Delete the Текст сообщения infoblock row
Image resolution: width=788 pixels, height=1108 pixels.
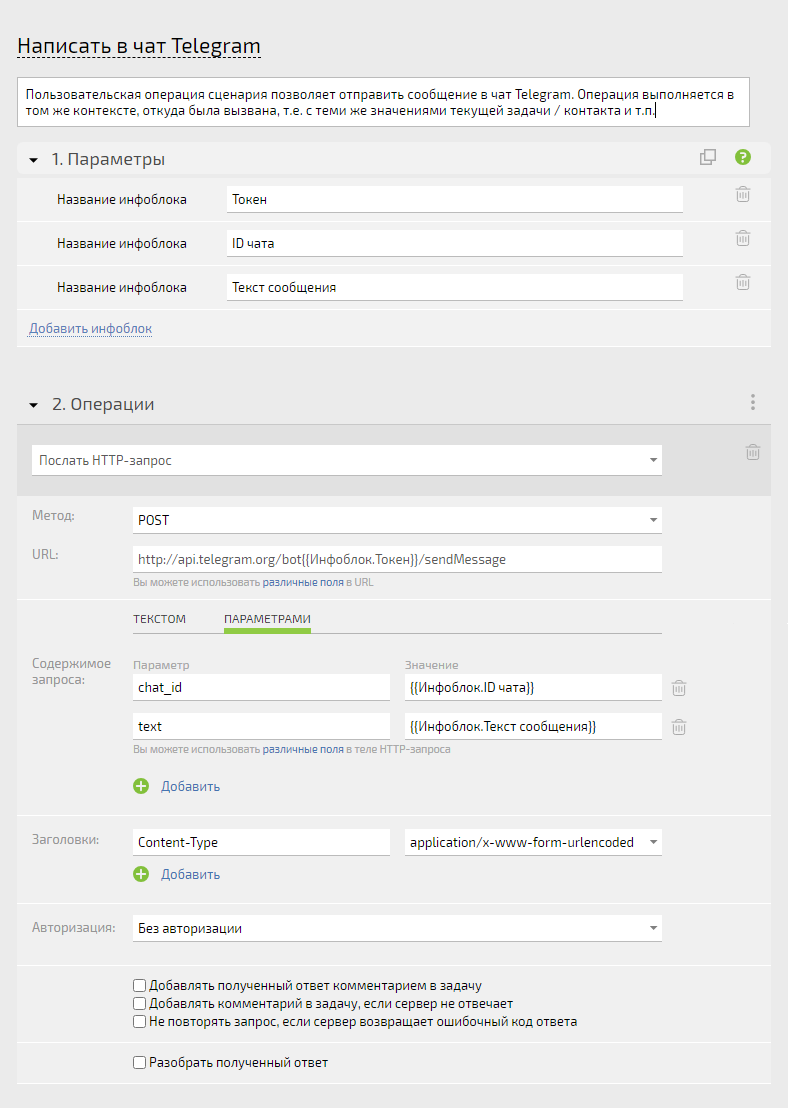743,283
